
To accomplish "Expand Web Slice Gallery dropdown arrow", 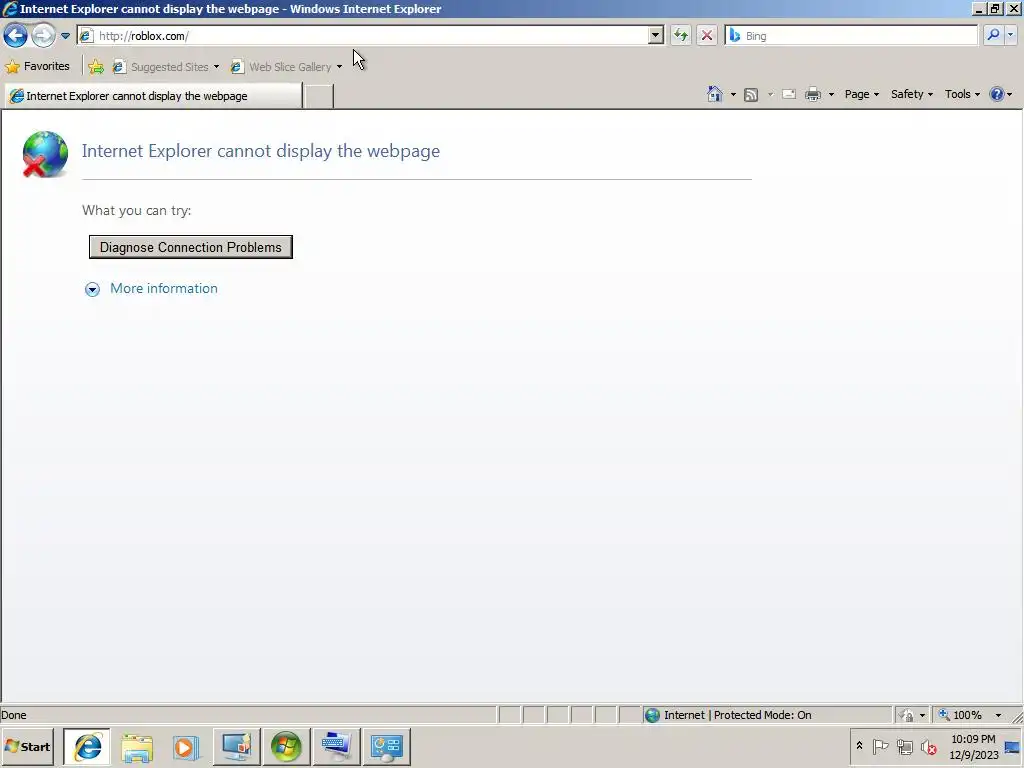I will pos(339,67).
